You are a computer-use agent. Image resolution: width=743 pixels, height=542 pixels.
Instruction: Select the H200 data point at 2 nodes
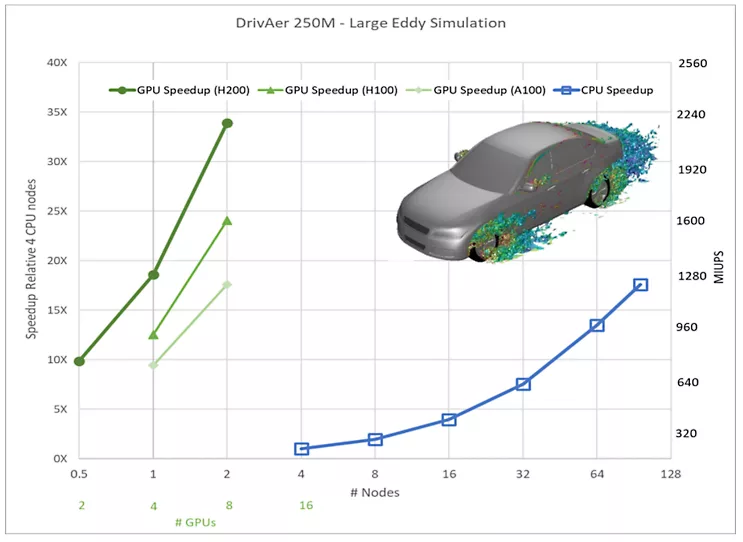tap(227, 123)
